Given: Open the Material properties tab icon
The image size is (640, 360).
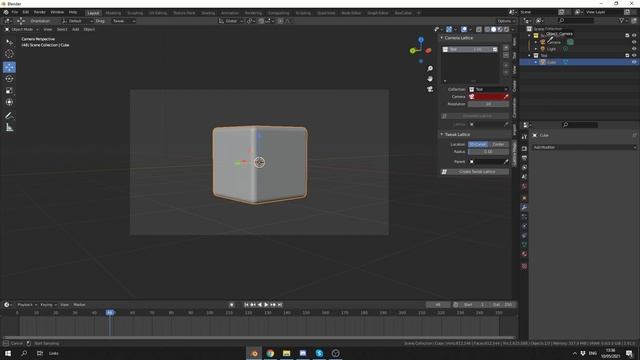Looking at the screenshot, I should 524,254.
